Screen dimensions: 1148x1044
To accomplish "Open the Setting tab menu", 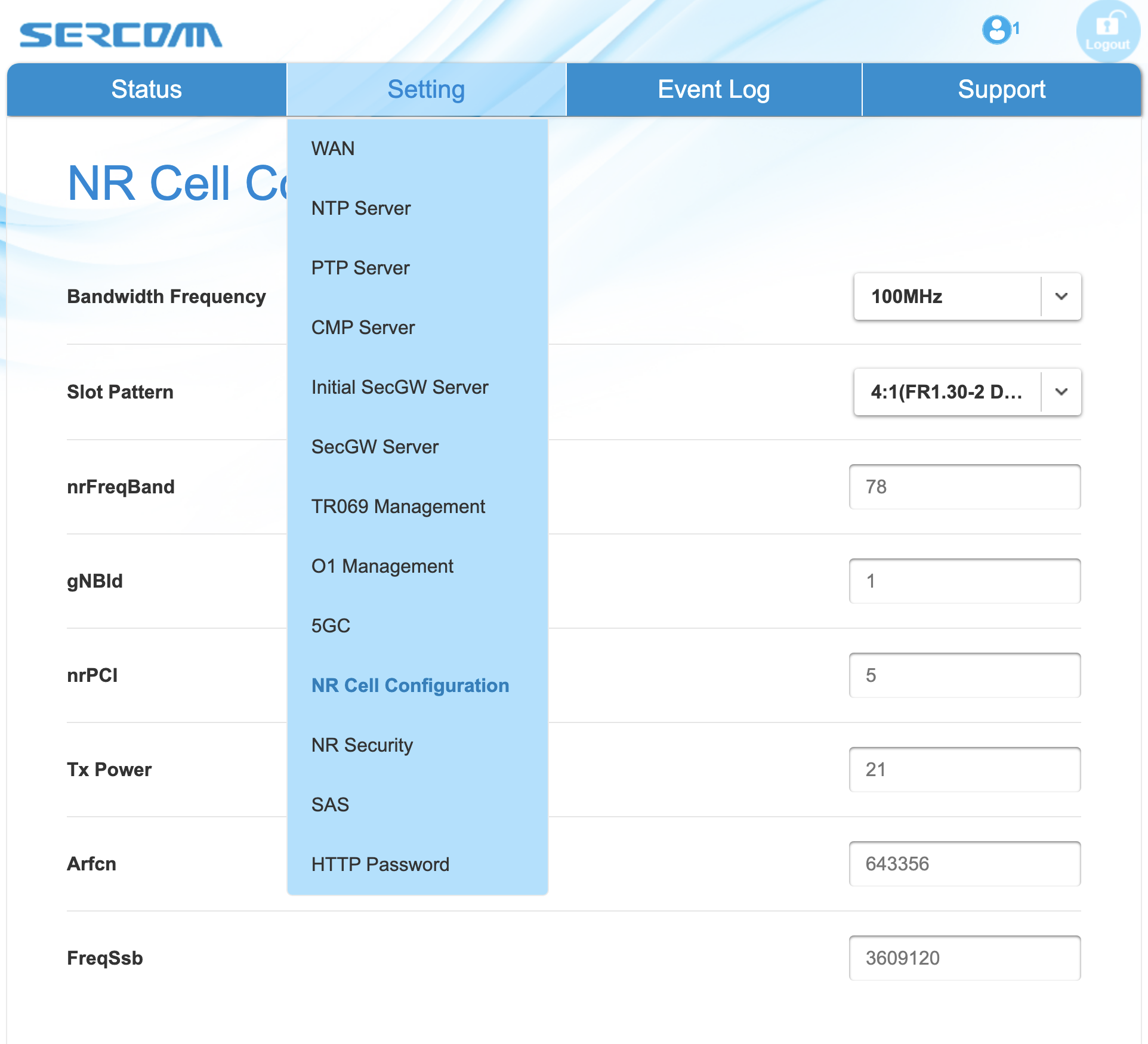I will pyautogui.click(x=426, y=89).
